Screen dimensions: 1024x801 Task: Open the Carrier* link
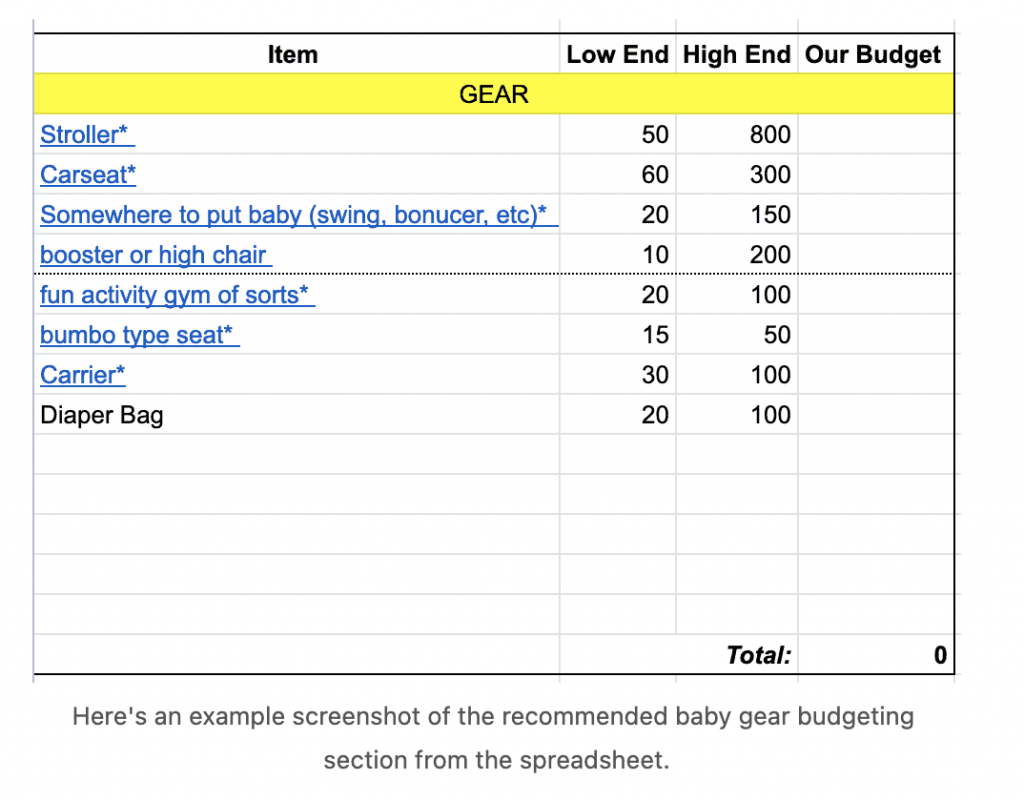83,375
